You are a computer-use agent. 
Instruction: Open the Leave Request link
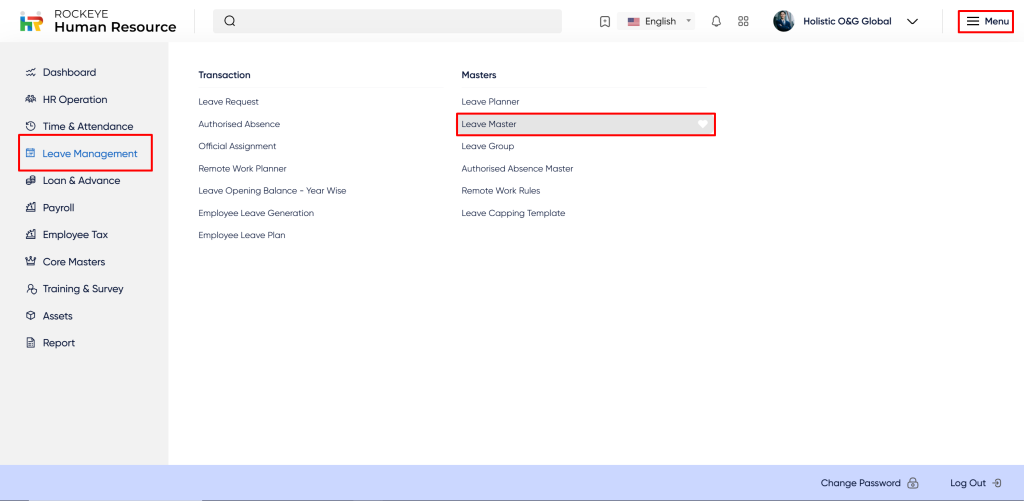tap(228, 102)
